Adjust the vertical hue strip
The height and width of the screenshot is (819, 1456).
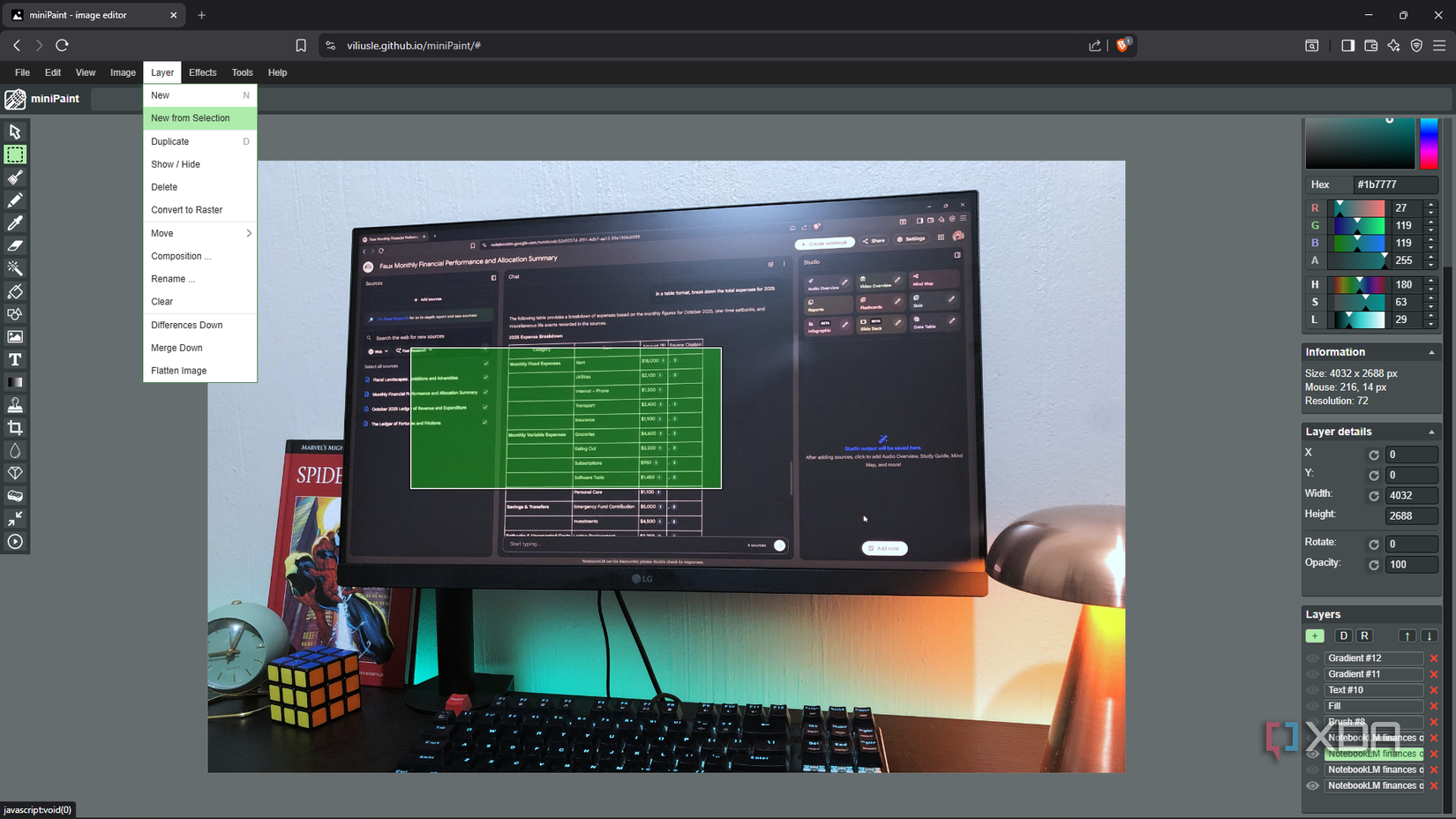point(1429,142)
